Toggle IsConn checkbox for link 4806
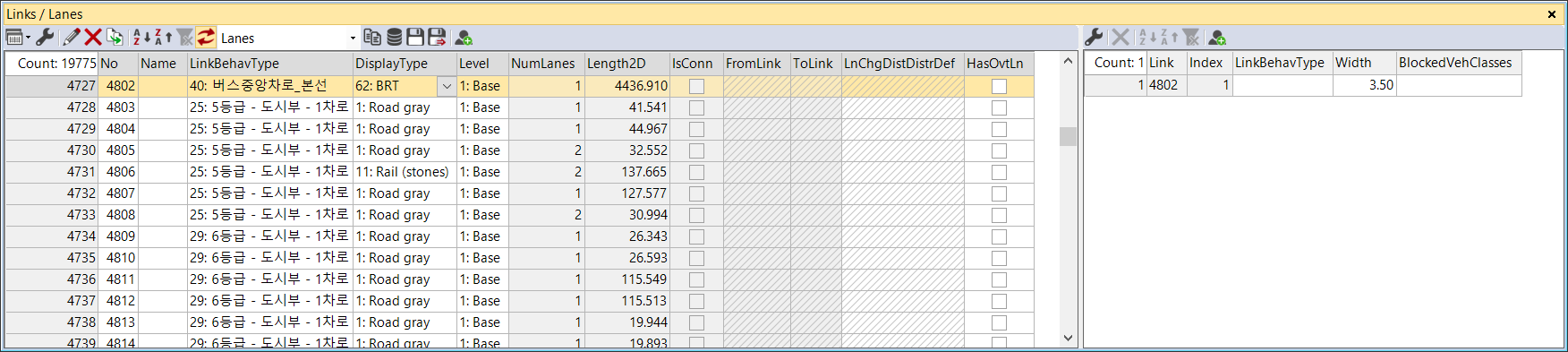 pyautogui.click(x=696, y=172)
